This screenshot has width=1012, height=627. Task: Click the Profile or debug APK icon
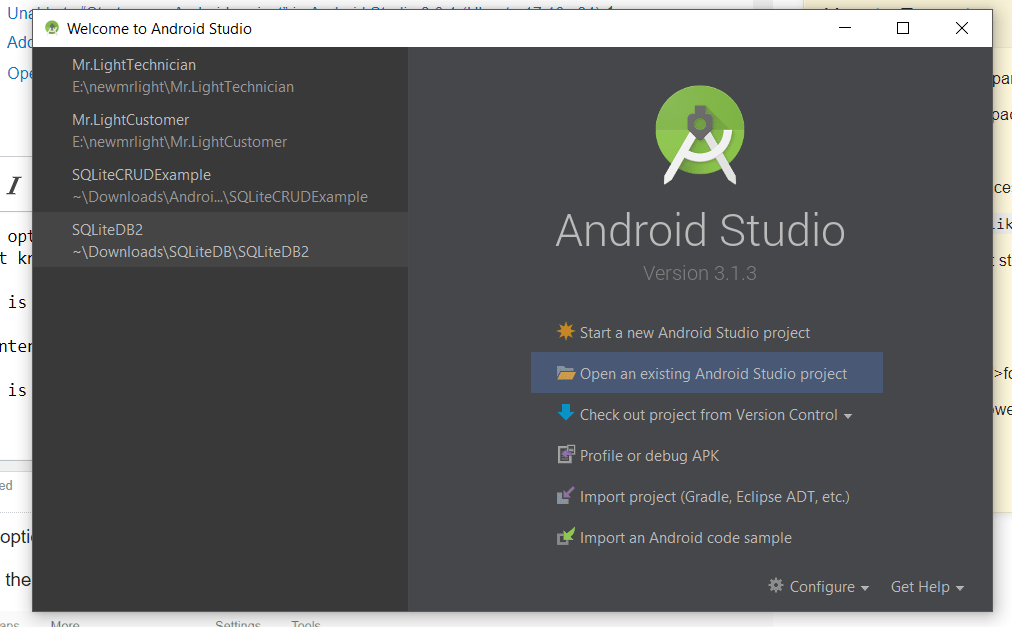(565, 455)
